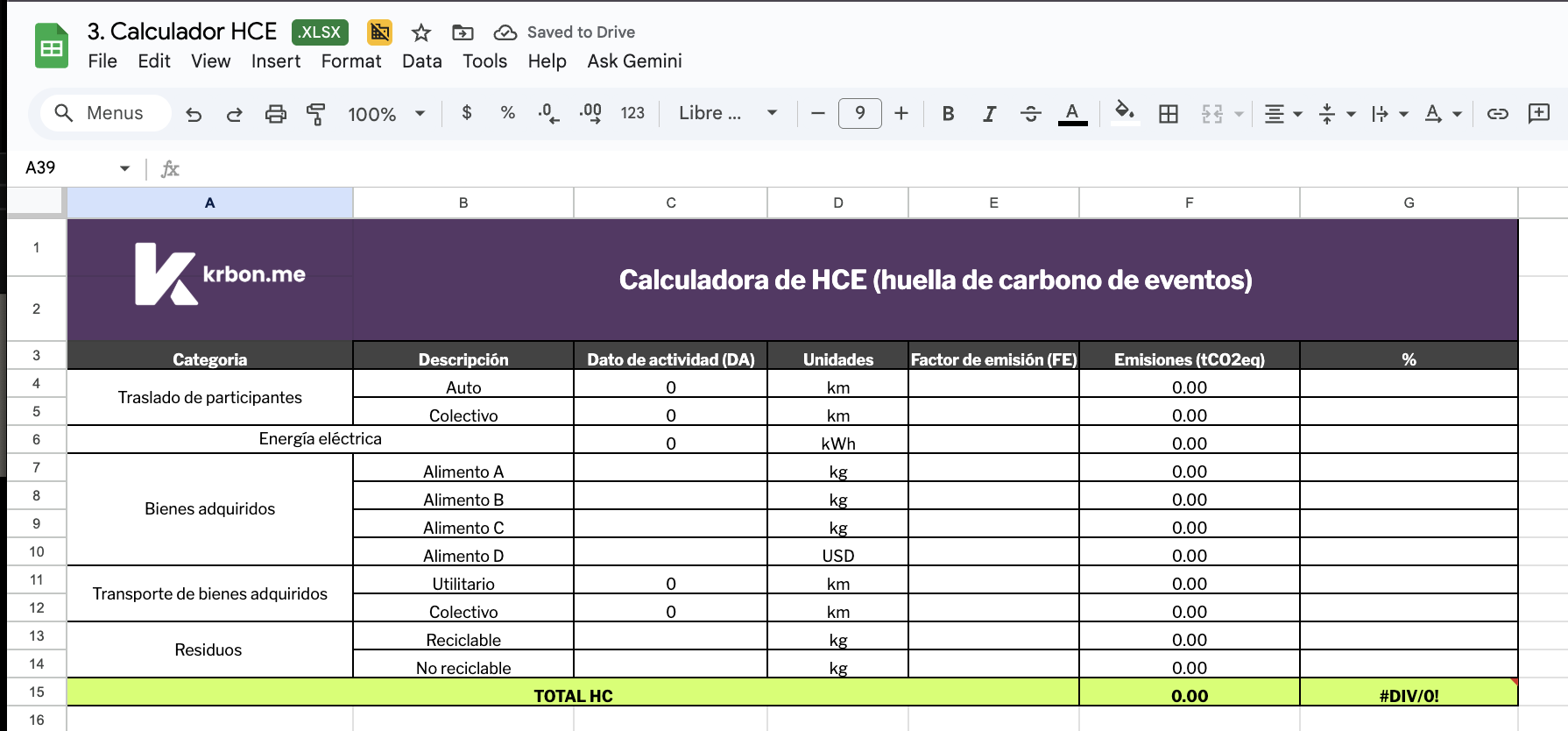This screenshot has width=1568, height=731.
Task: Toggle italic formatting
Action: tap(989, 114)
